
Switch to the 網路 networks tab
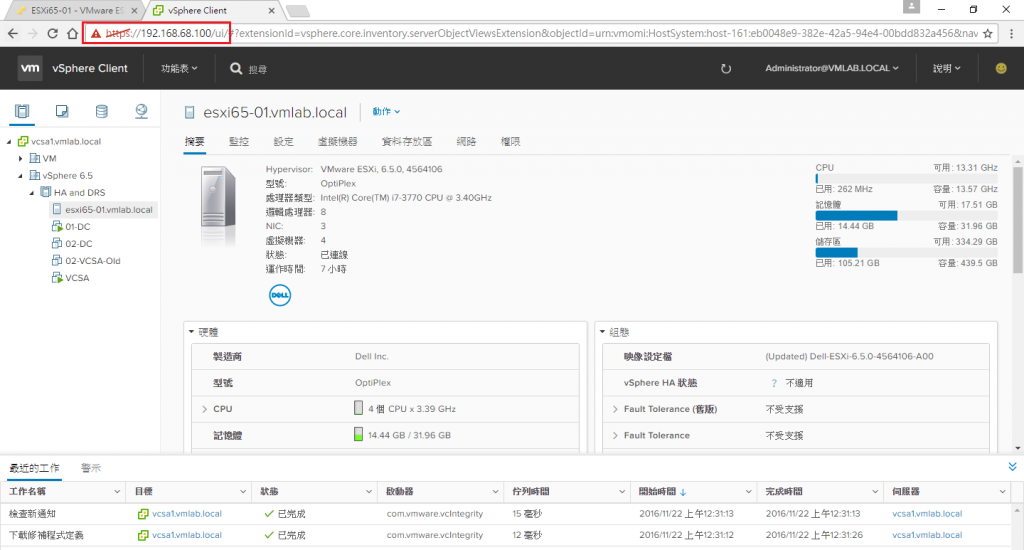tap(466, 142)
